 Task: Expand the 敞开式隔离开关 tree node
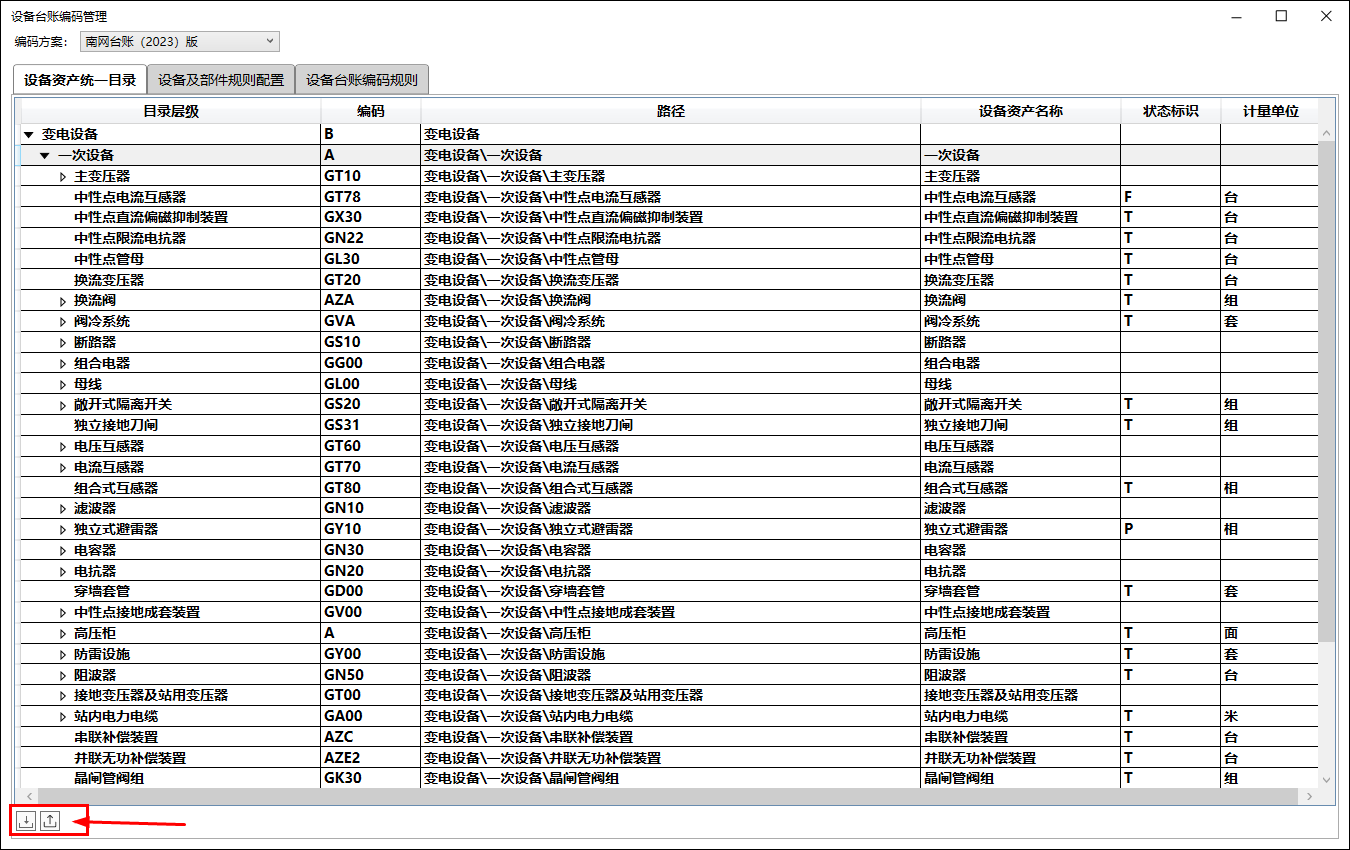pos(63,404)
